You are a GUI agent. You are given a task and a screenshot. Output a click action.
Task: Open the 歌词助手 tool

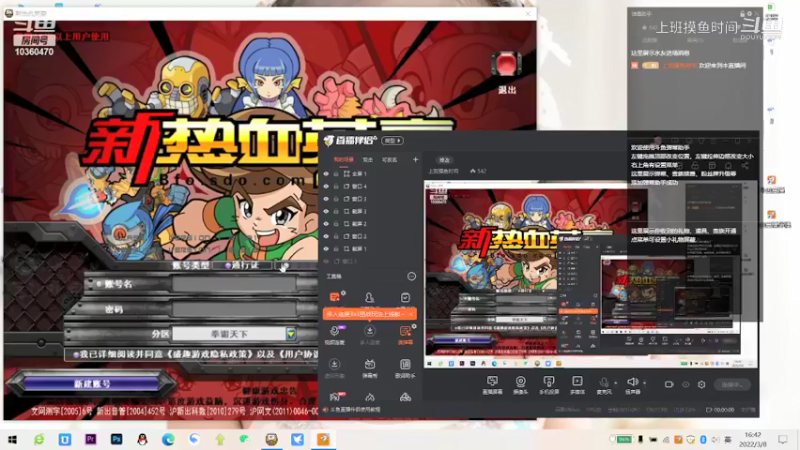point(405,367)
